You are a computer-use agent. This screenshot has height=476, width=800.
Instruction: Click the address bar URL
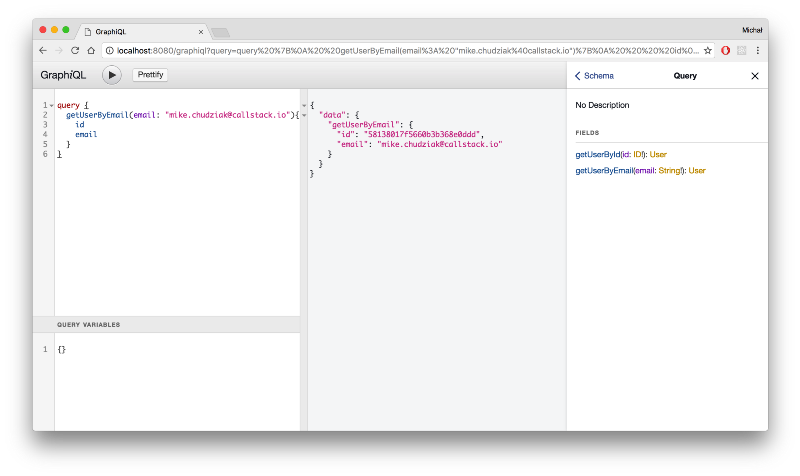coord(408,51)
